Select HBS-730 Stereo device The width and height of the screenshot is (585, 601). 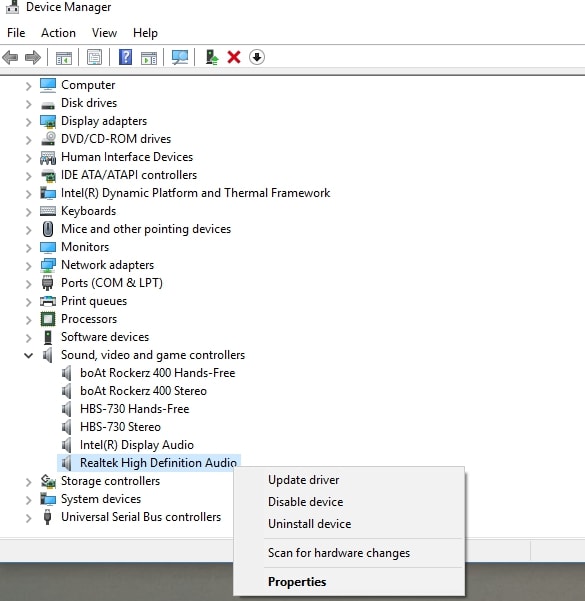[120, 427]
